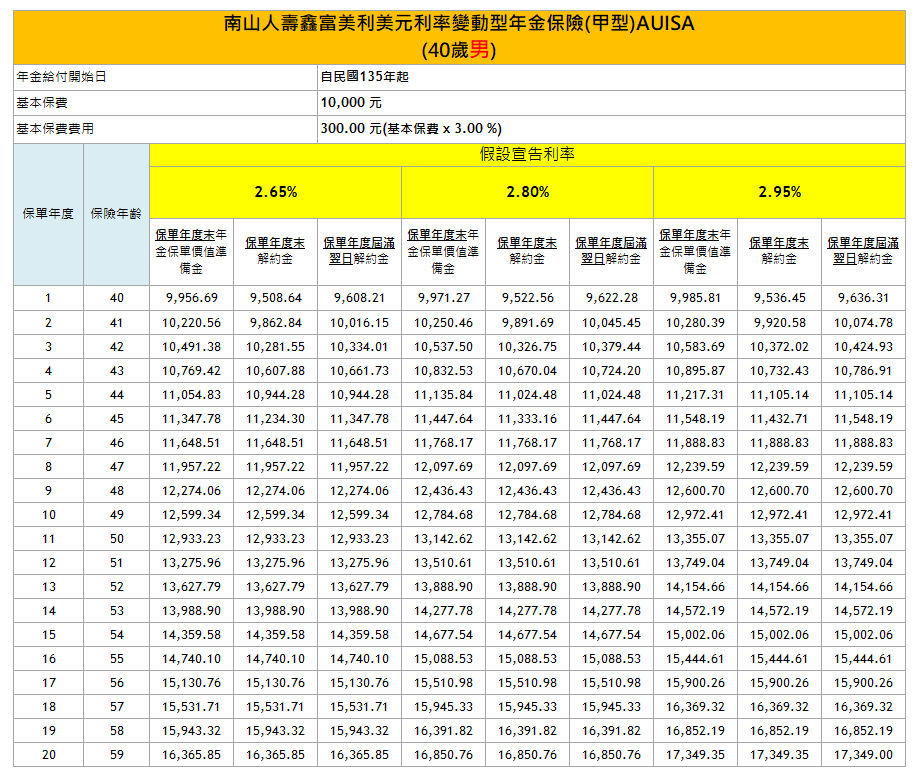Open 保單年度末年金保單價值準備金 link under 2.80%
This screenshot has height=777, width=914.
pos(443,252)
